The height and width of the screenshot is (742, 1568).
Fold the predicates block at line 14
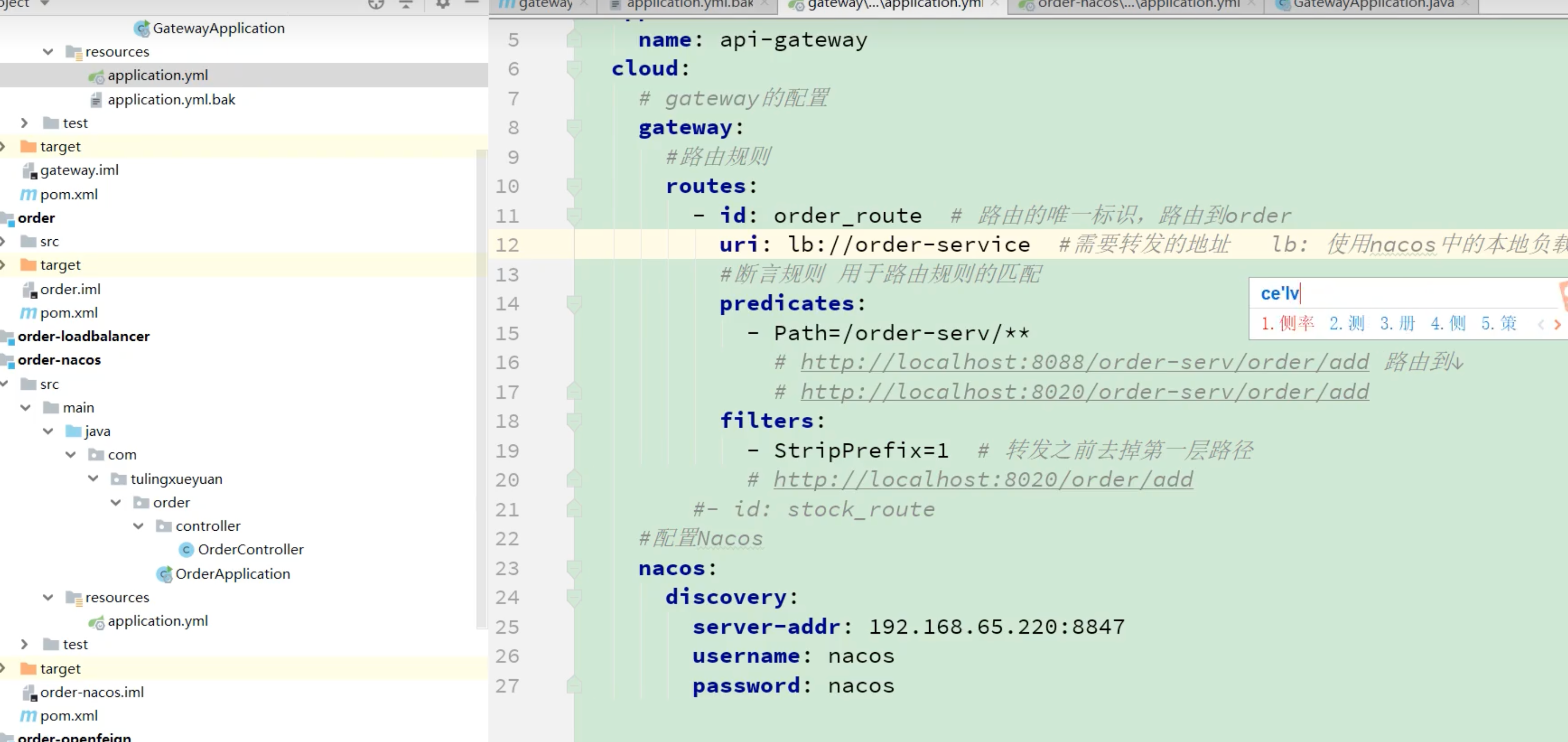tap(573, 303)
